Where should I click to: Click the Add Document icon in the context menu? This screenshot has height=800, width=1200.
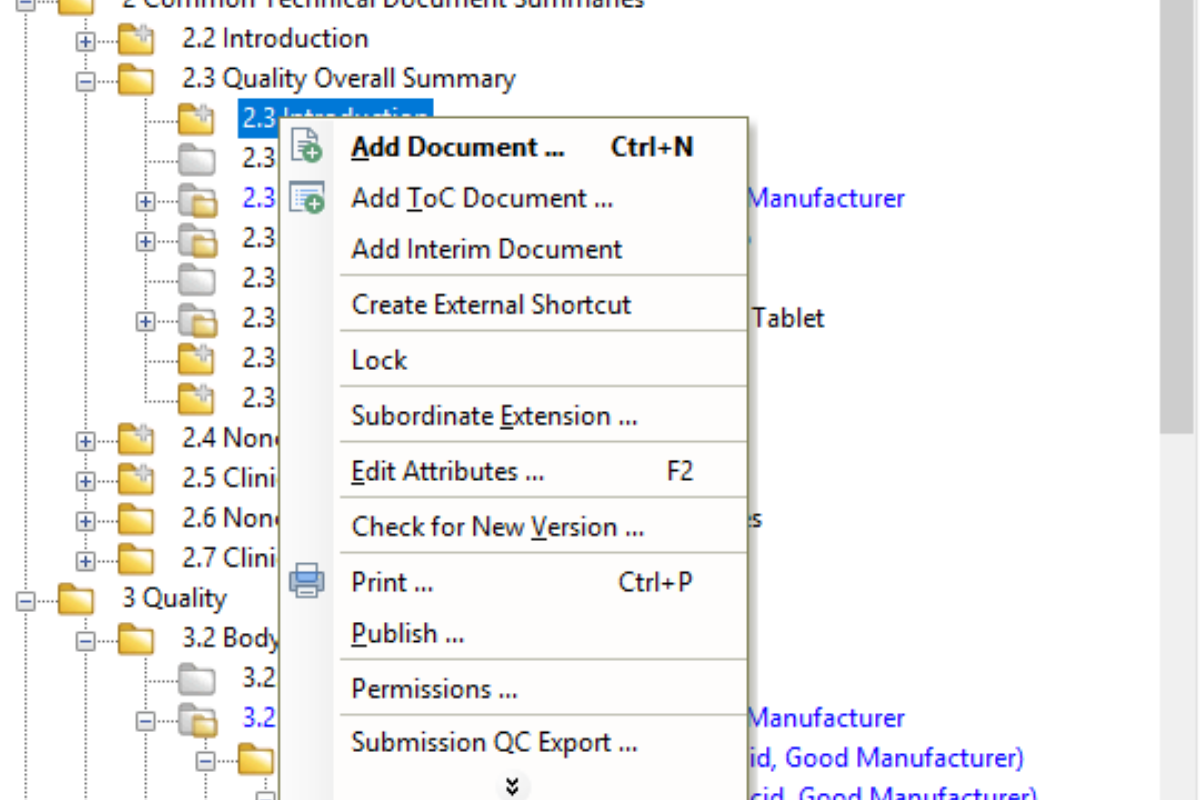[307, 146]
